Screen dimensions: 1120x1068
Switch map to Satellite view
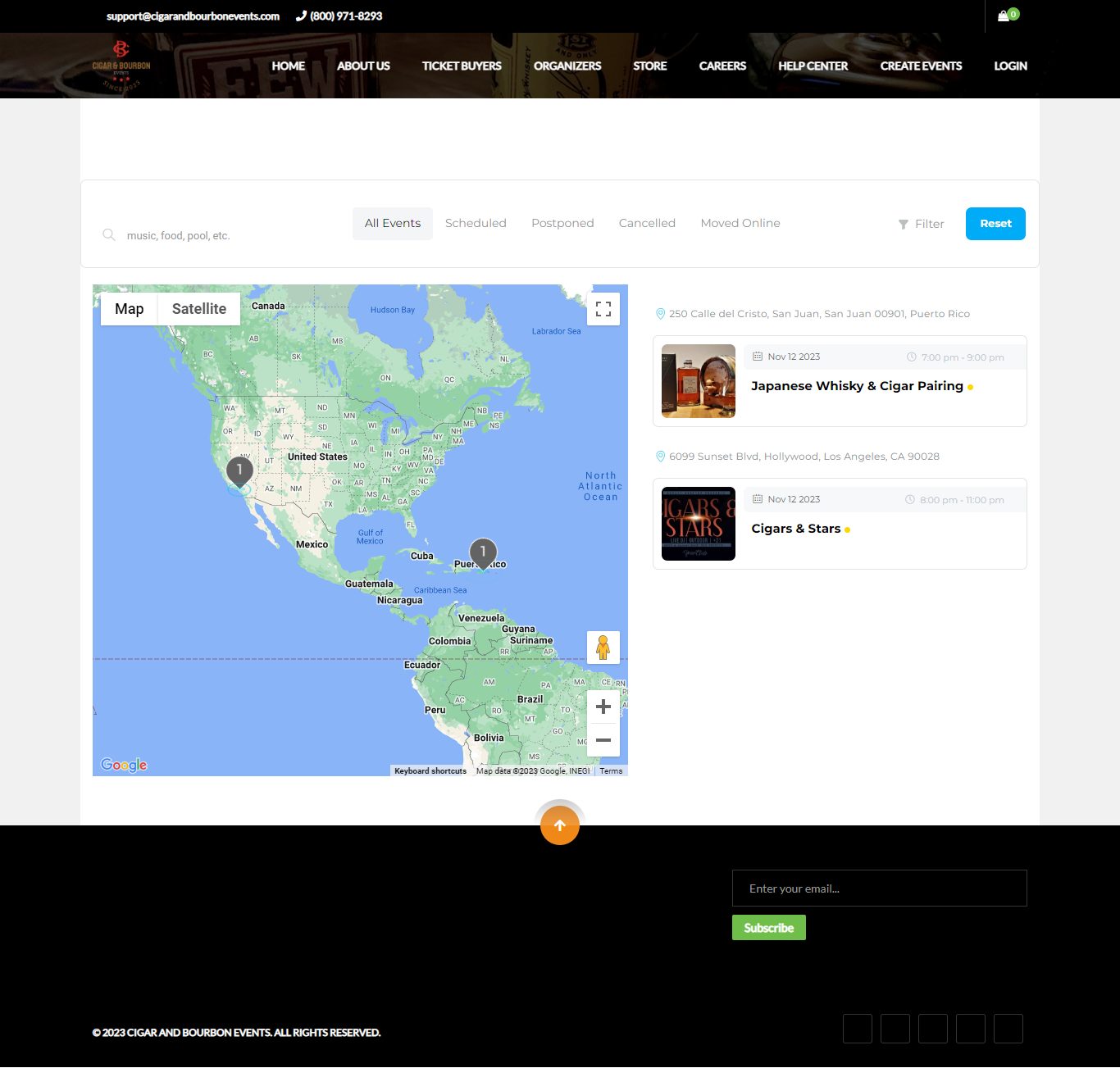(x=199, y=309)
